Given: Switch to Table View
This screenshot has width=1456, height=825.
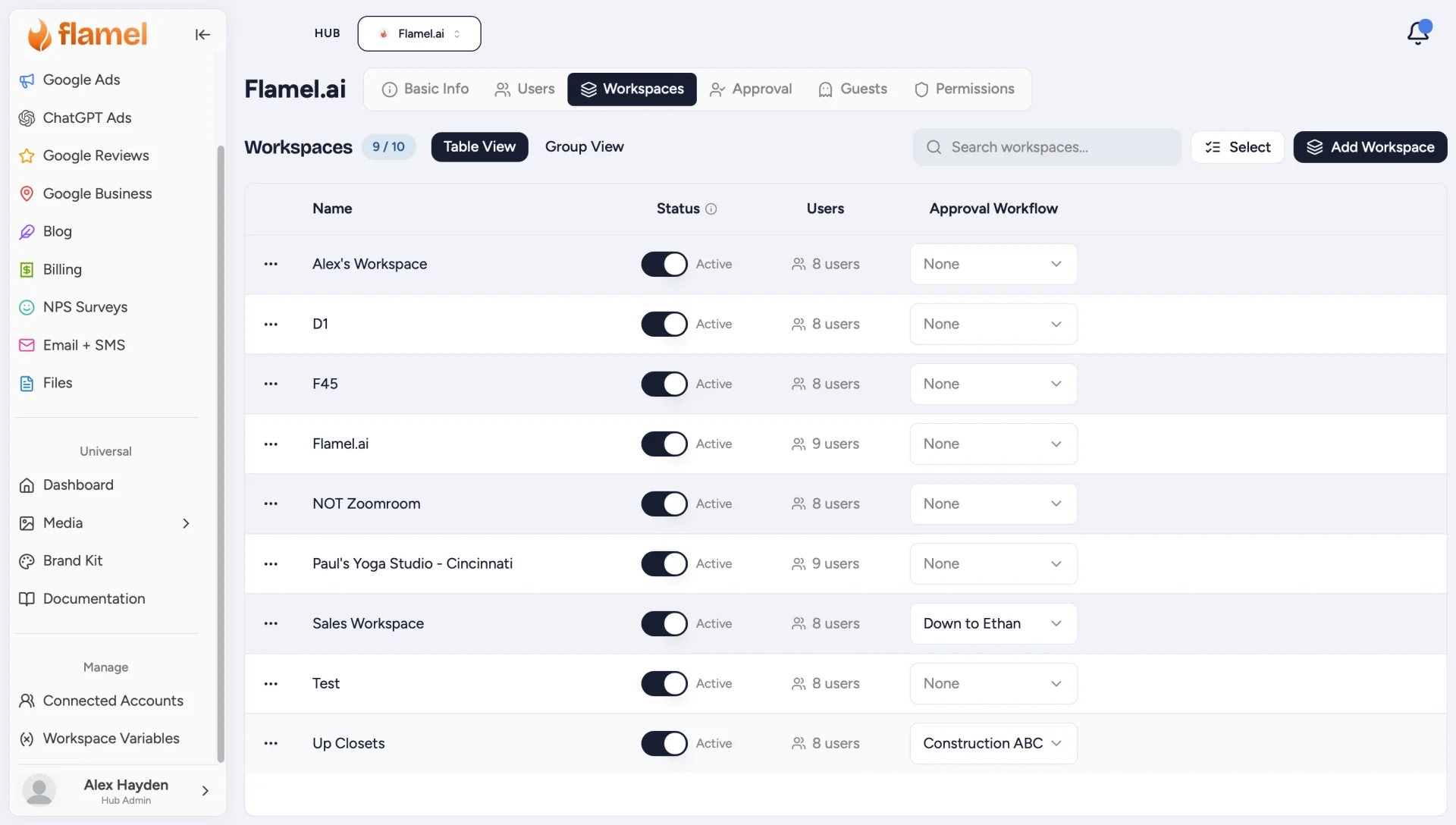Looking at the screenshot, I should click(x=479, y=147).
